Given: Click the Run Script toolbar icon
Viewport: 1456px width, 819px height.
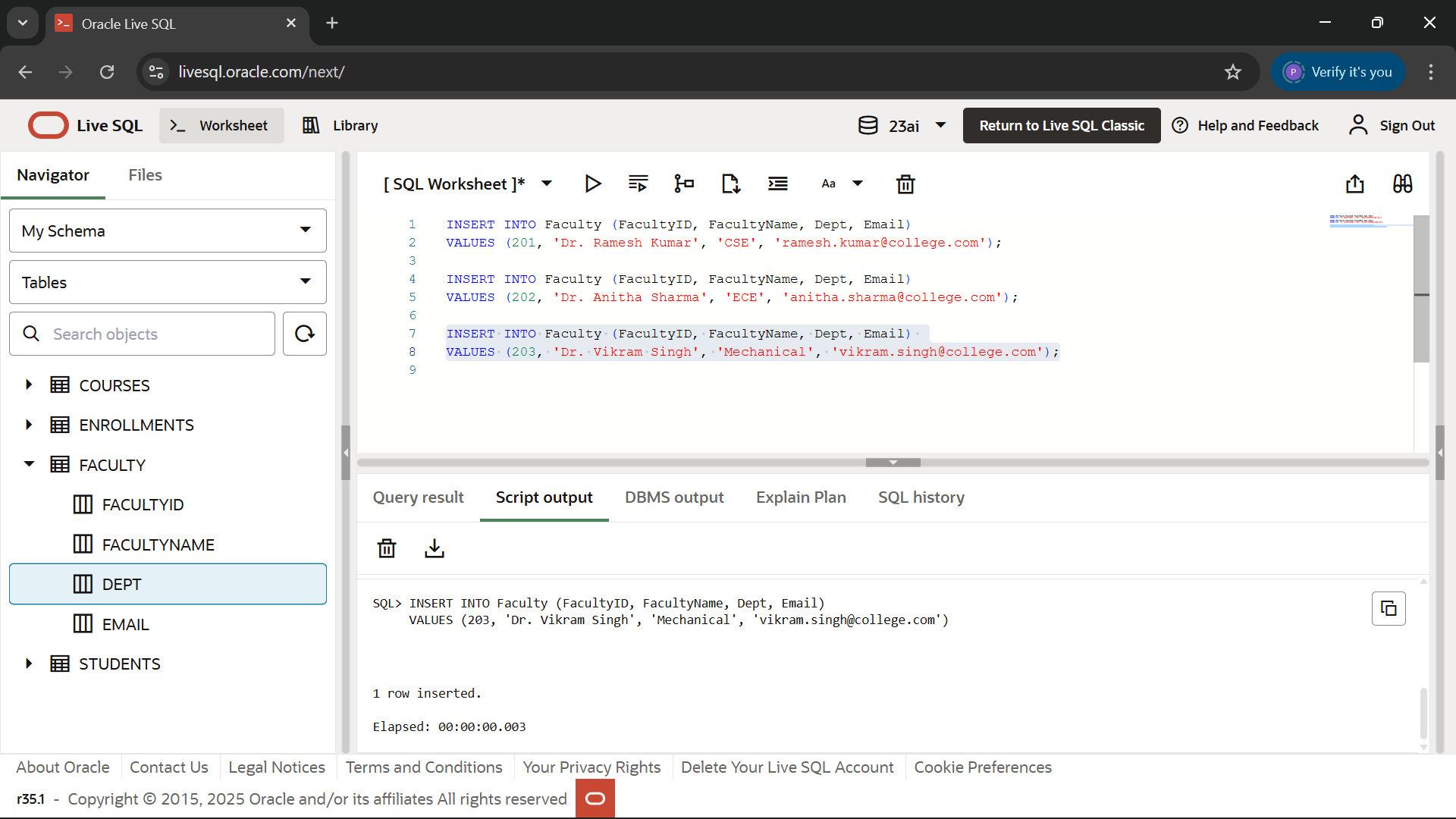Looking at the screenshot, I should pyautogui.click(x=638, y=184).
